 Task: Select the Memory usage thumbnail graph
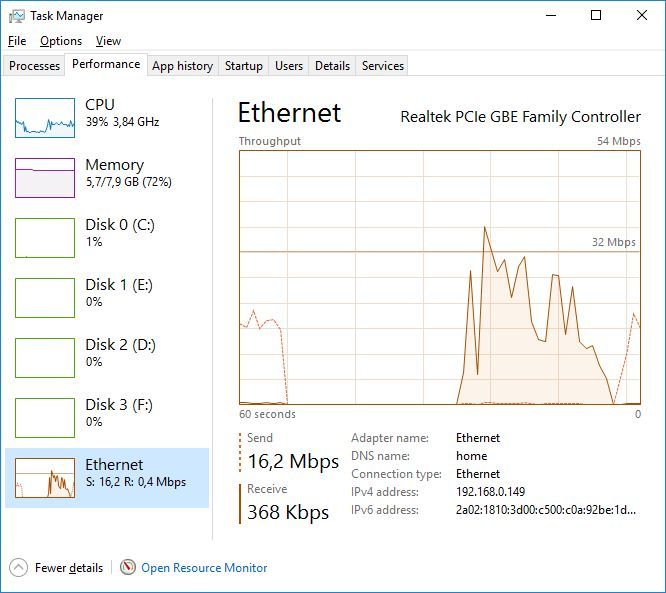point(45,178)
